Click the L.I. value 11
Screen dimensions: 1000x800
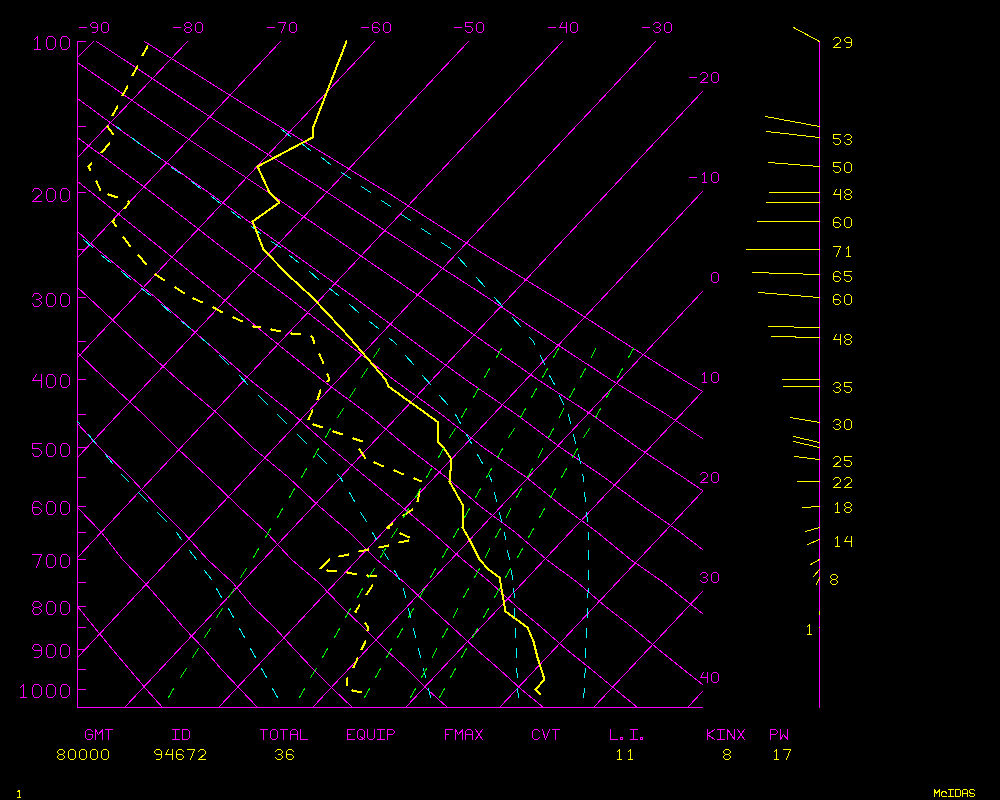[624, 755]
